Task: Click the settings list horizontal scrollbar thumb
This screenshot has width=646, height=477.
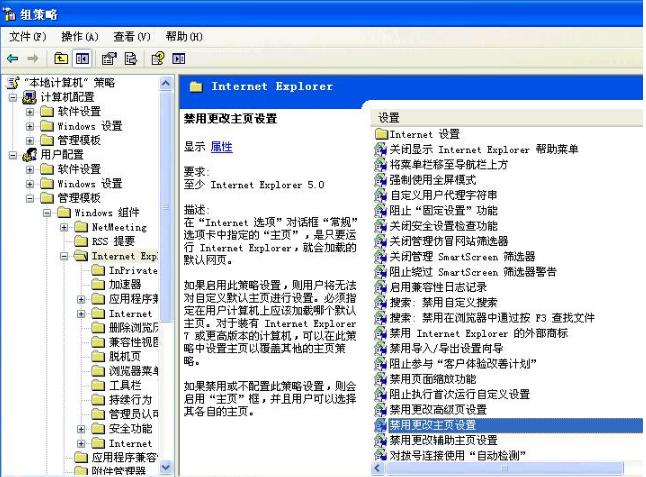Action: tap(505, 468)
